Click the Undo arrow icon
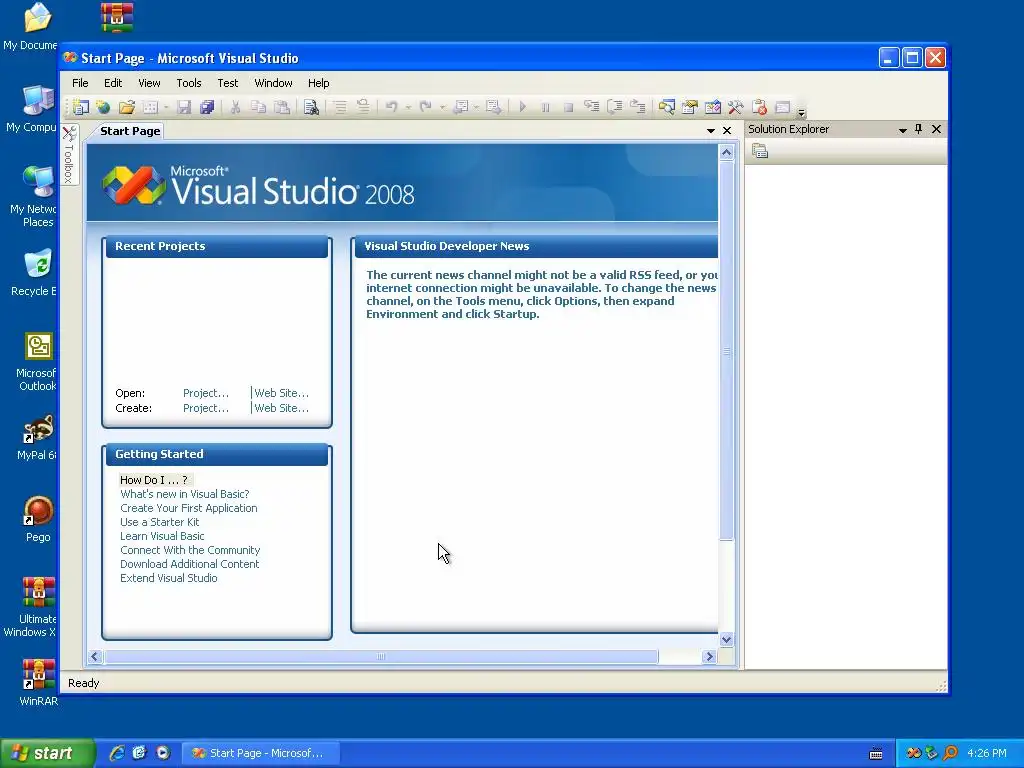This screenshot has width=1024, height=768. point(392,106)
